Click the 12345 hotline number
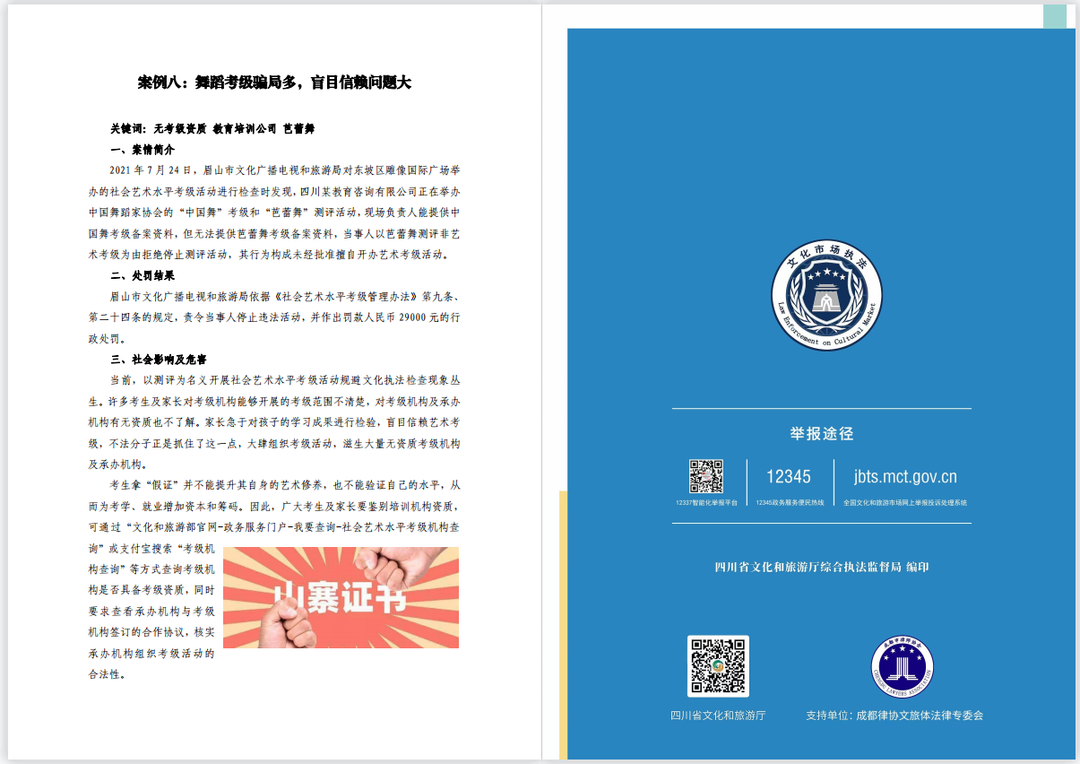 (x=789, y=477)
